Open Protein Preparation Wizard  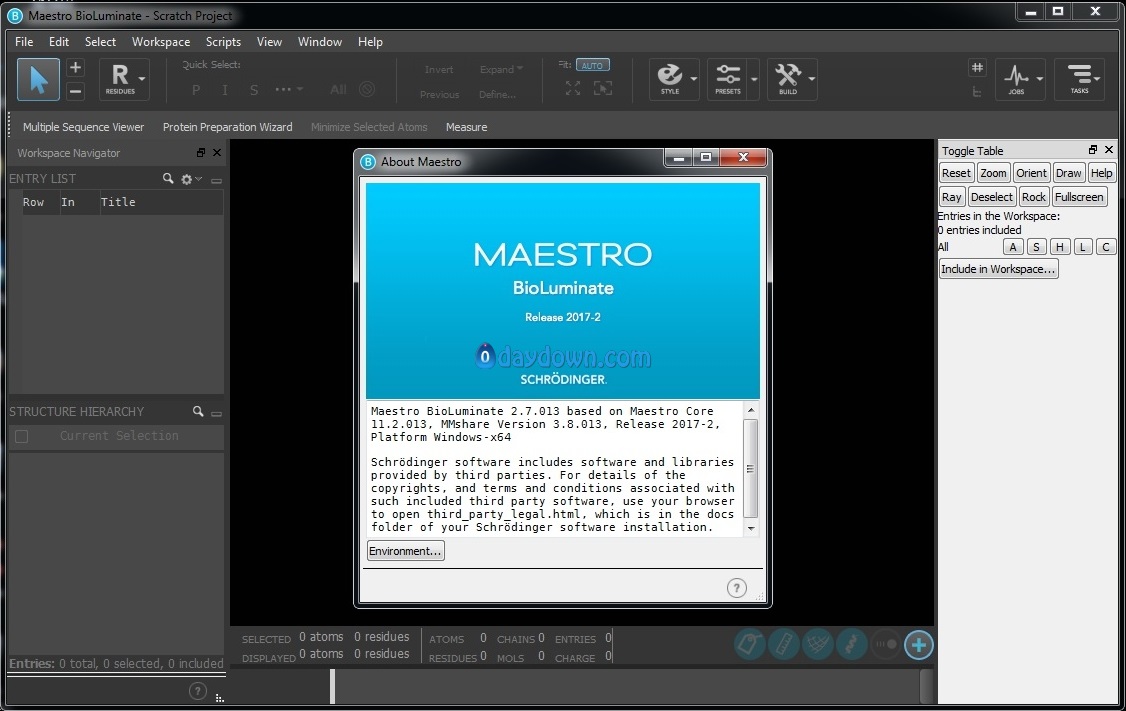pyautogui.click(x=228, y=127)
